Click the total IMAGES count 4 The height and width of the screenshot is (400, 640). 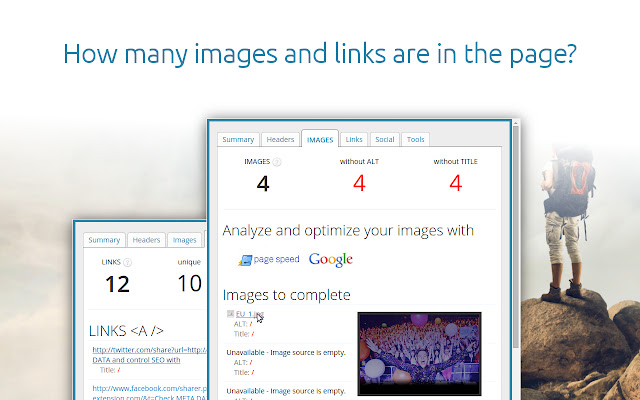(x=263, y=183)
